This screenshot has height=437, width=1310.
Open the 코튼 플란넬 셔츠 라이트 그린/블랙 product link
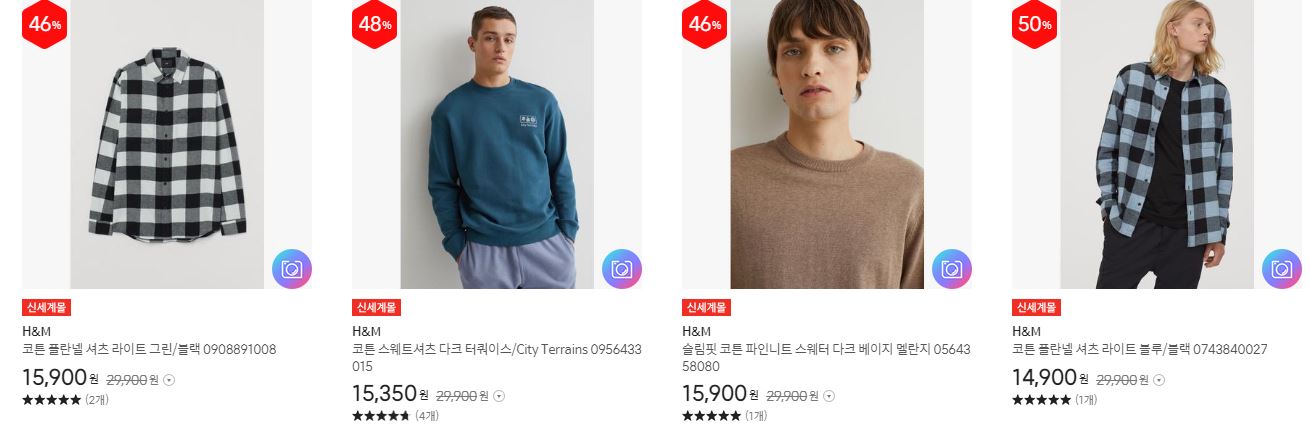point(149,350)
